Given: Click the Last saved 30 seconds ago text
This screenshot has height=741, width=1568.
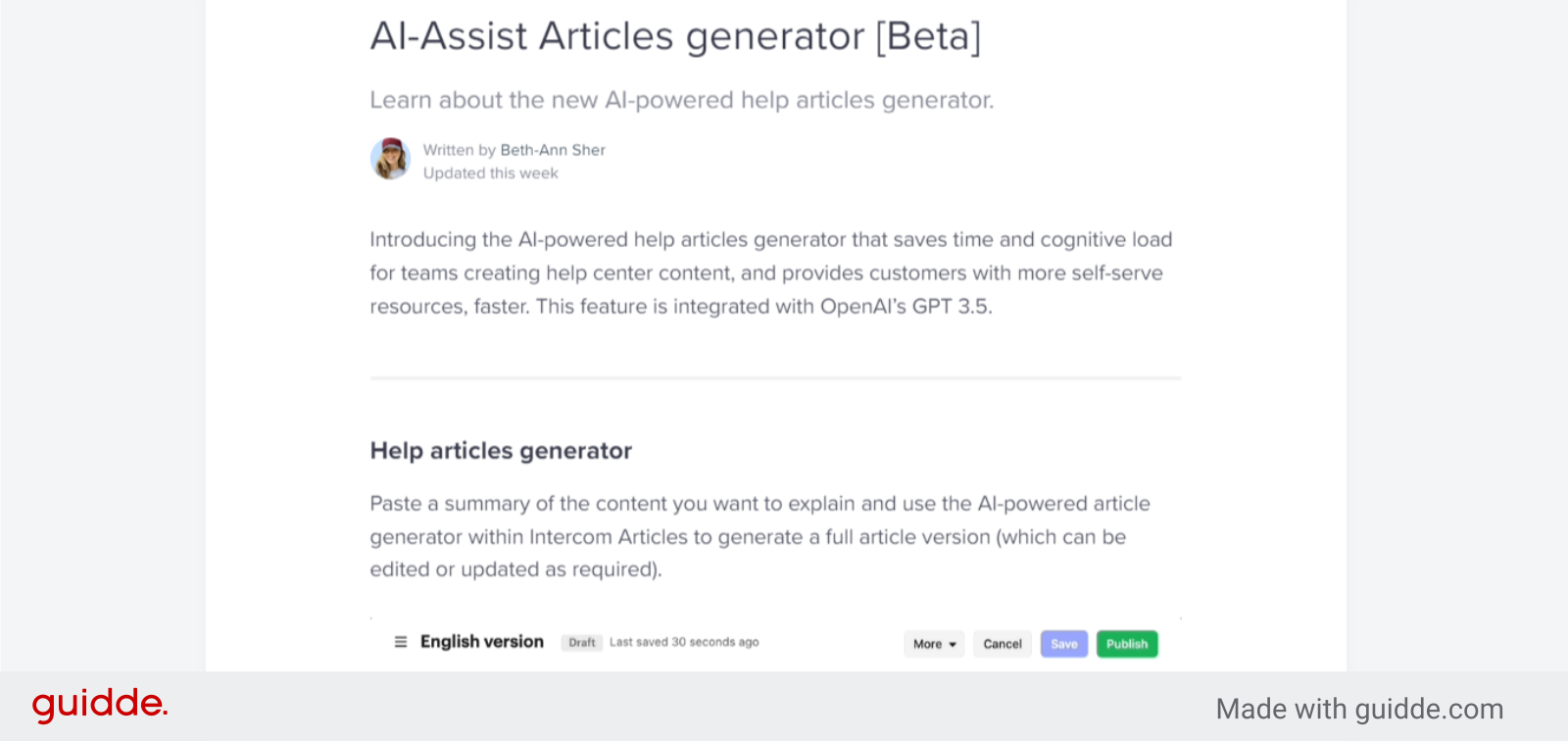Looking at the screenshot, I should pyautogui.click(x=684, y=642).
